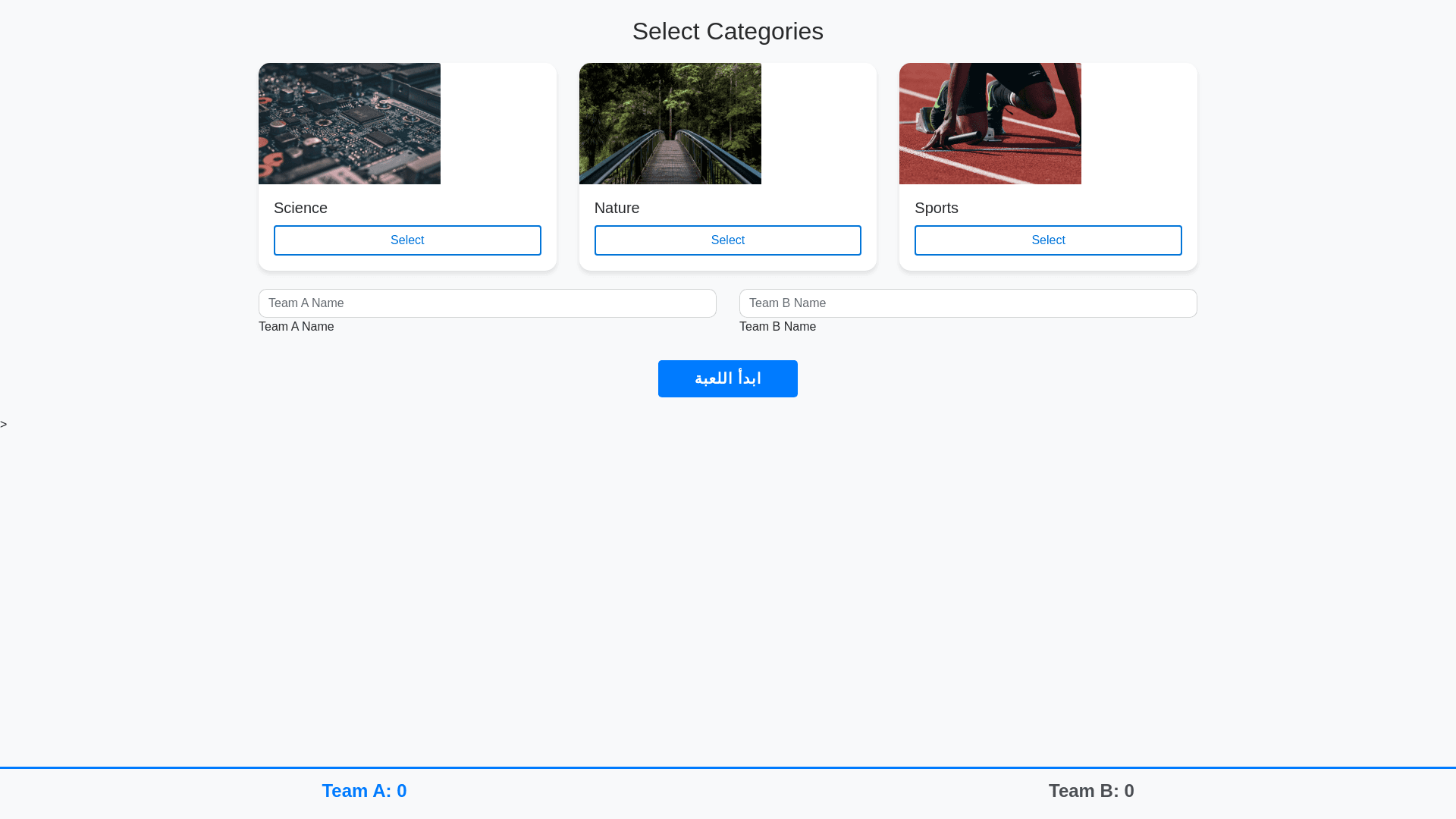Click the Science card title
The image size is (1456, 819).
point(300,208)
